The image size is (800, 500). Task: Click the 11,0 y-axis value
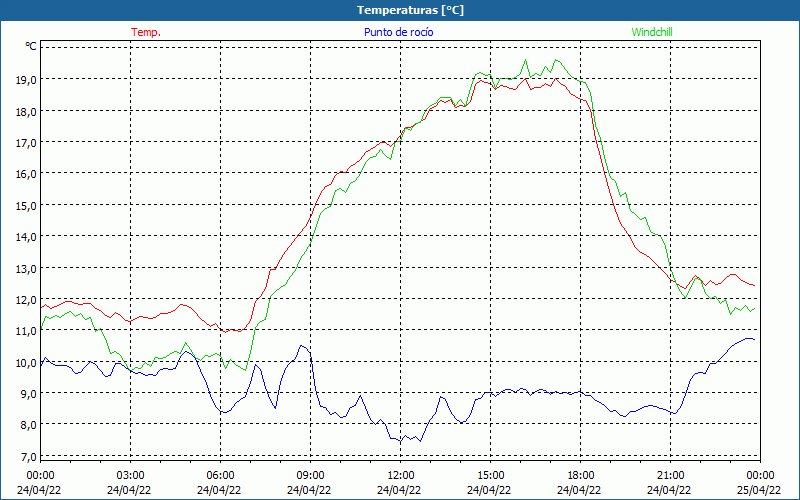tap(26, 331)
